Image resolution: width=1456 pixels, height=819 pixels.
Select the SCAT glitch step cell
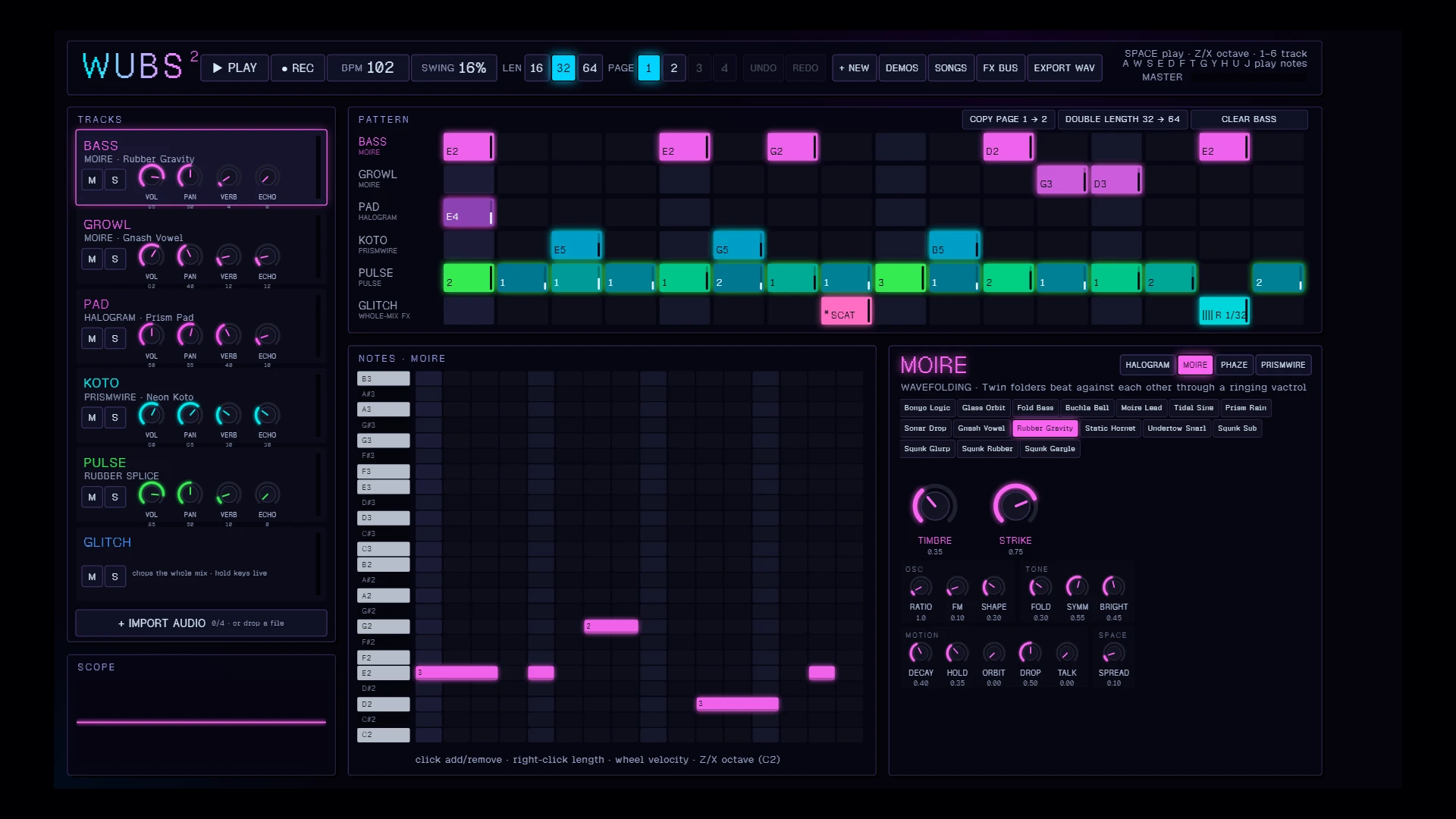click(x=846, y=311)
